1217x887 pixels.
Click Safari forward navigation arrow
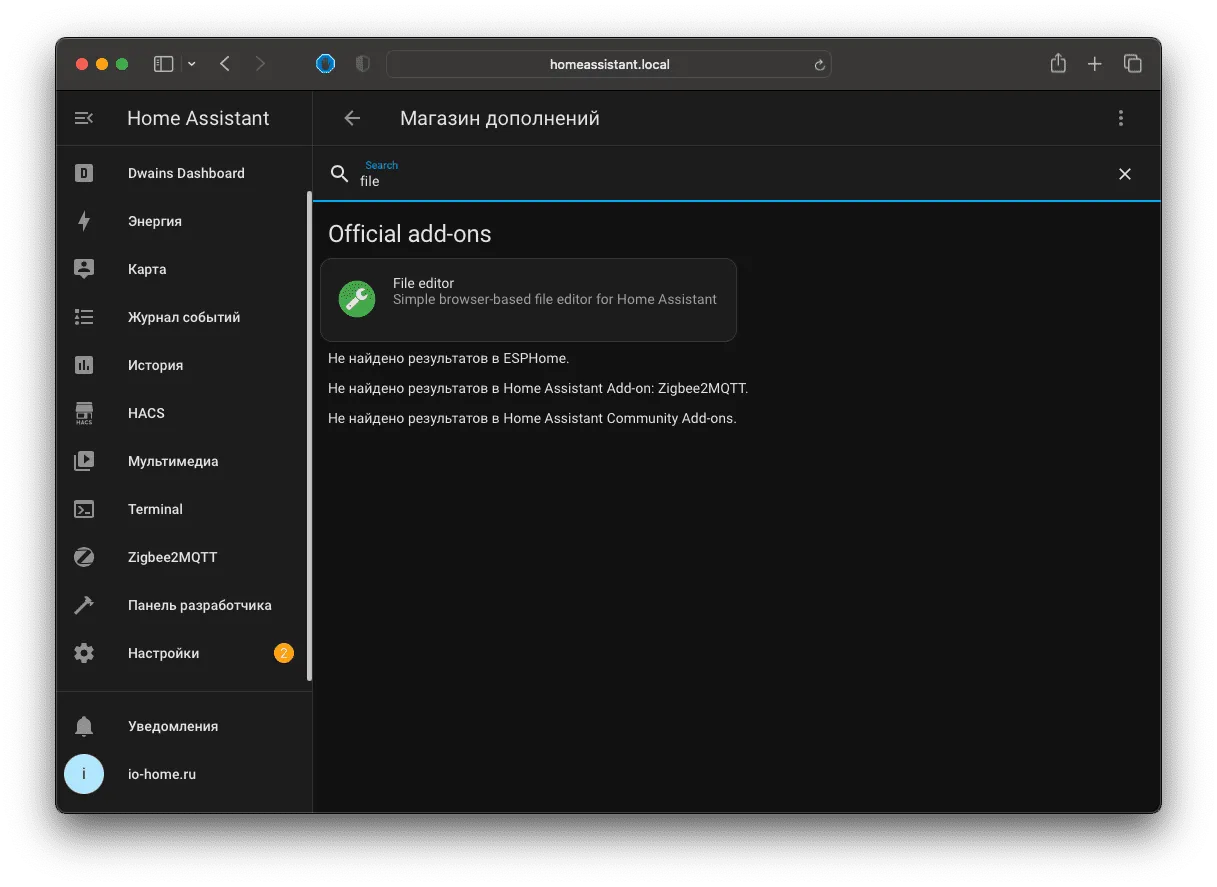261,64
